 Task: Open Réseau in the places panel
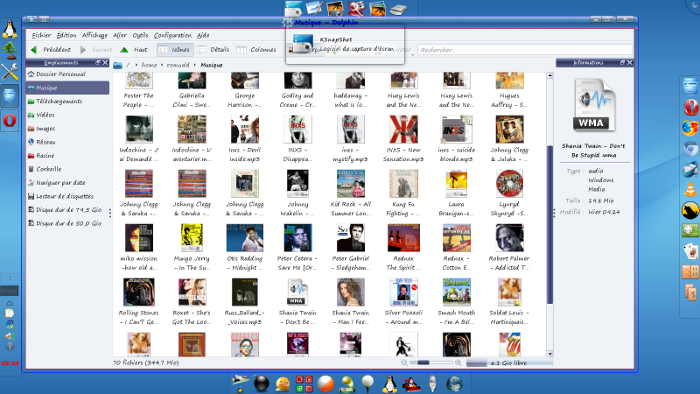pyautogui.click(x=67, y=142)
